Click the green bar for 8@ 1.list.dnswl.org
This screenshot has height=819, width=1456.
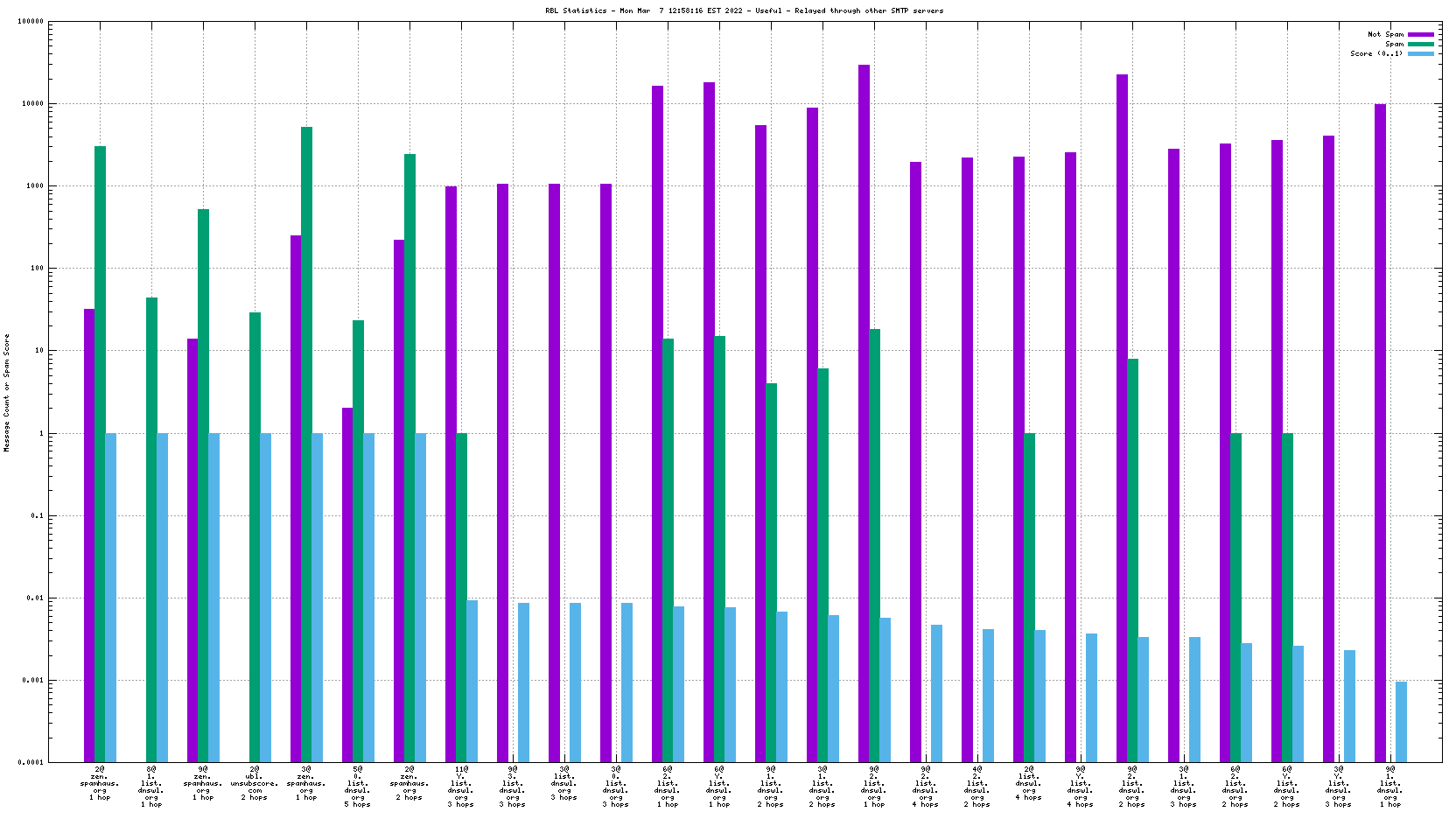point(151,525)
